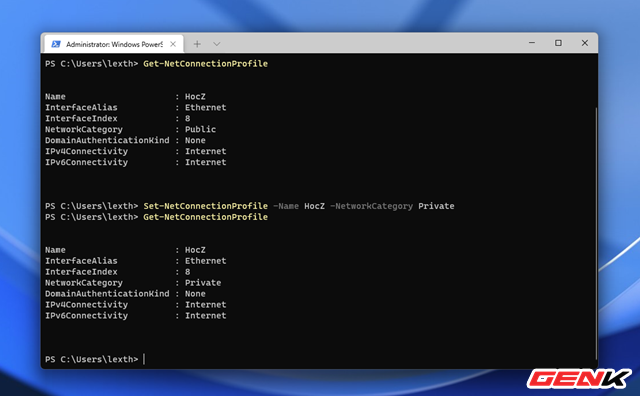Minimize the Windows Terminal window
The image size is (640, 396).
point(532,43)
